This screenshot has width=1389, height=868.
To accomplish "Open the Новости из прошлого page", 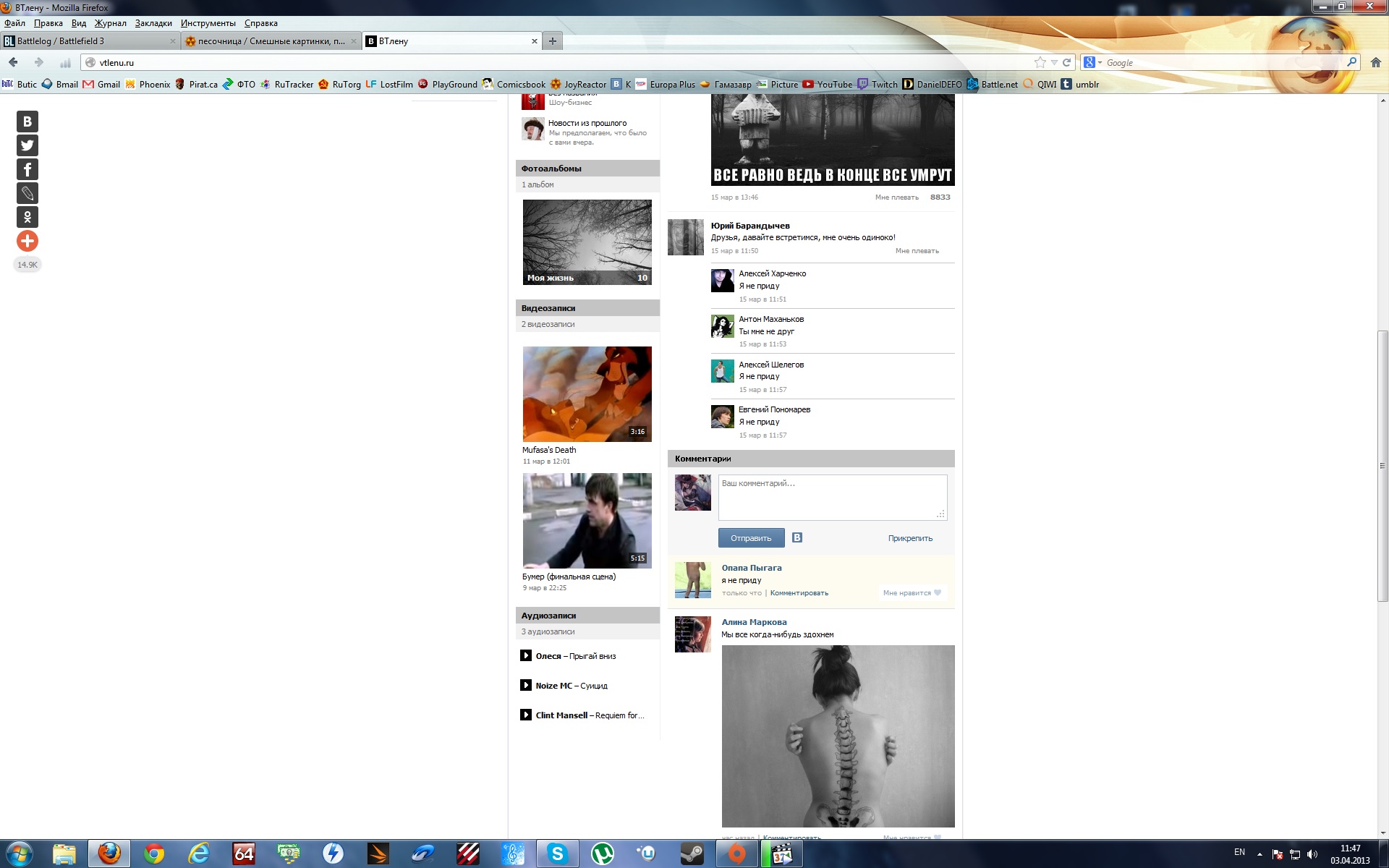I will pyautogui.click(x=587, y=123).
